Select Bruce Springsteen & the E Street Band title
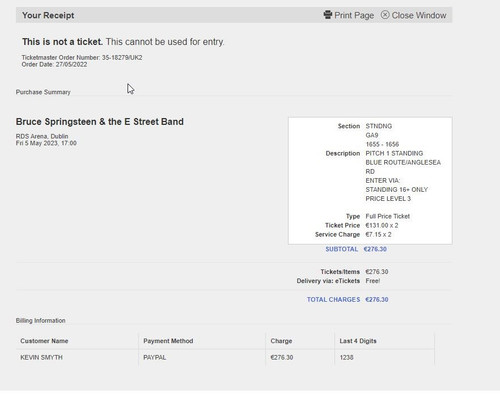 [100, 122]
